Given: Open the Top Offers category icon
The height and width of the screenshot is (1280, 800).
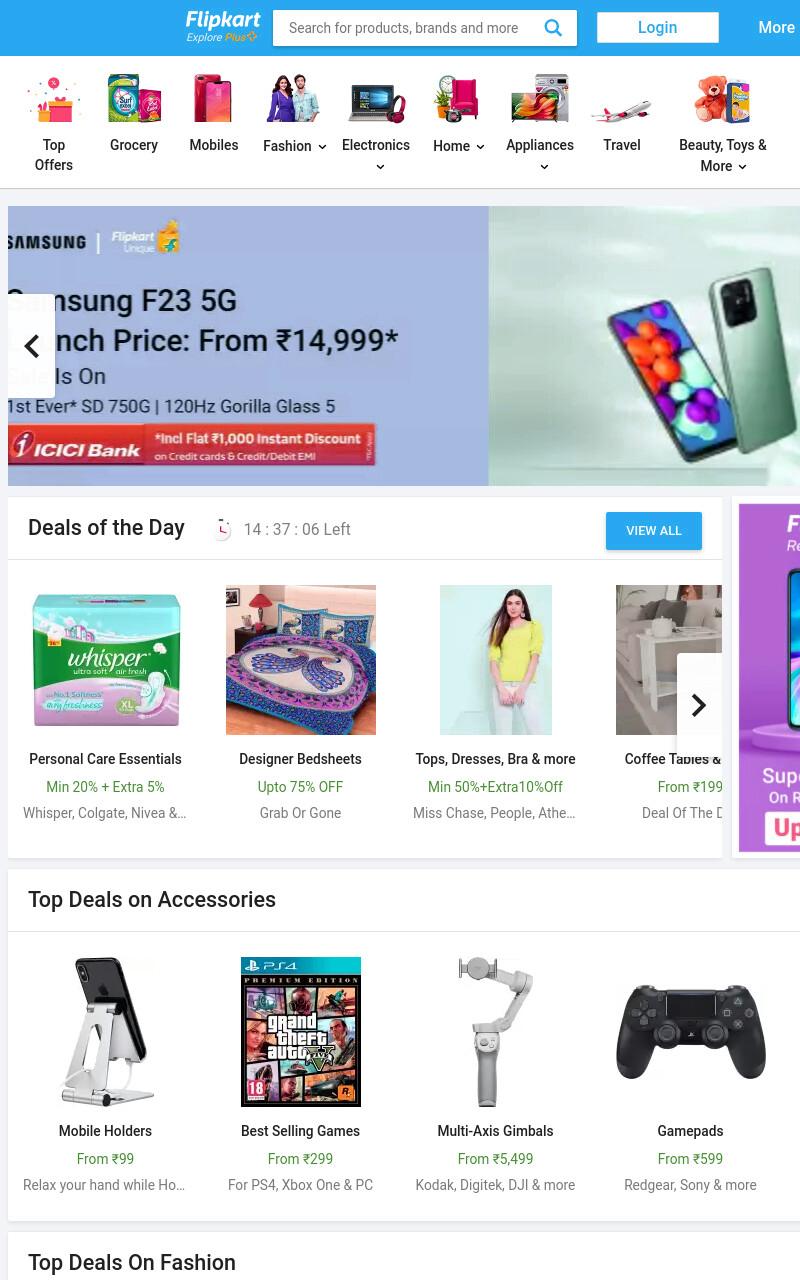Looking at the screenshot, I should (54, 99).
